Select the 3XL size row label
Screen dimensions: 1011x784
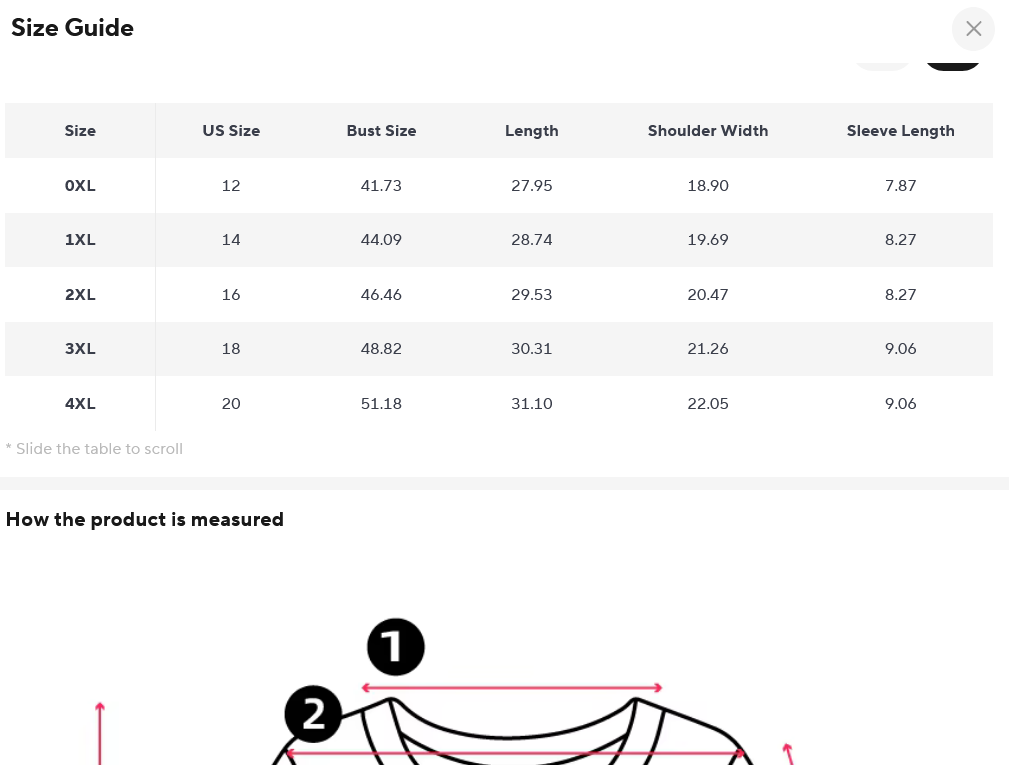point(80,349)
